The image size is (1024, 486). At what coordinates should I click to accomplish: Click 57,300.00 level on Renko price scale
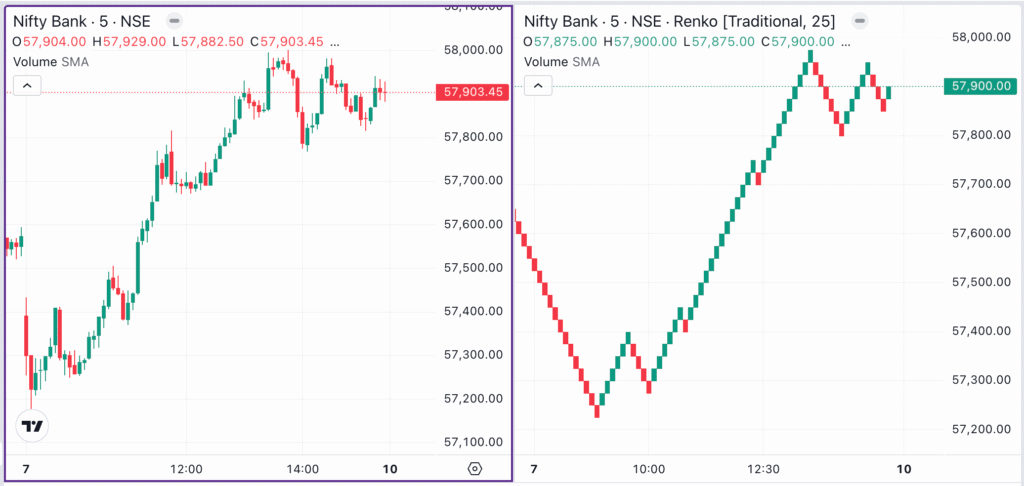979,380
